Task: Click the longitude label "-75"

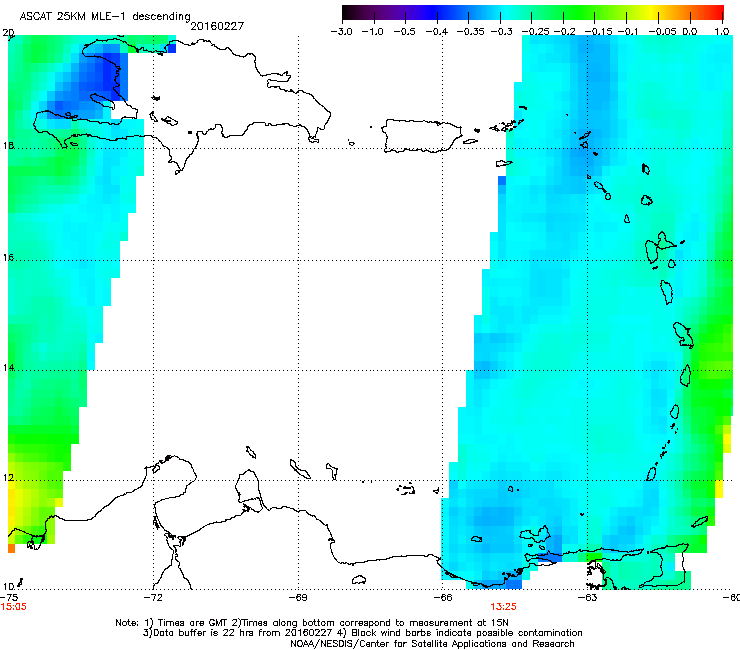Action: click(x=8, y=598)
